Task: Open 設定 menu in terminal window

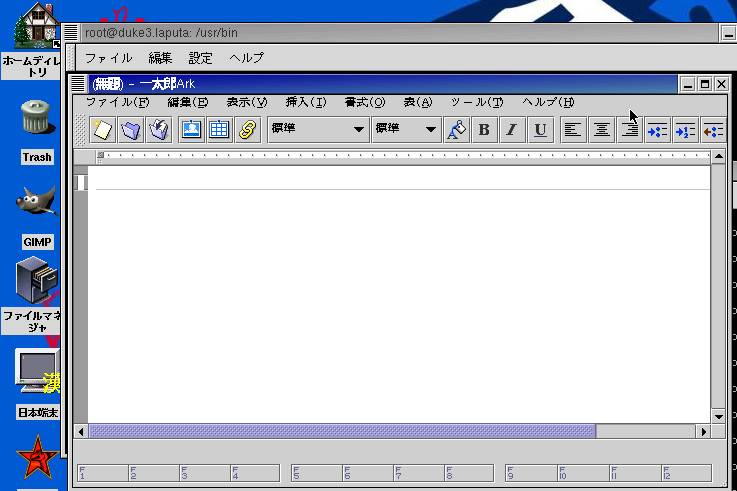Action: point(200,58)
